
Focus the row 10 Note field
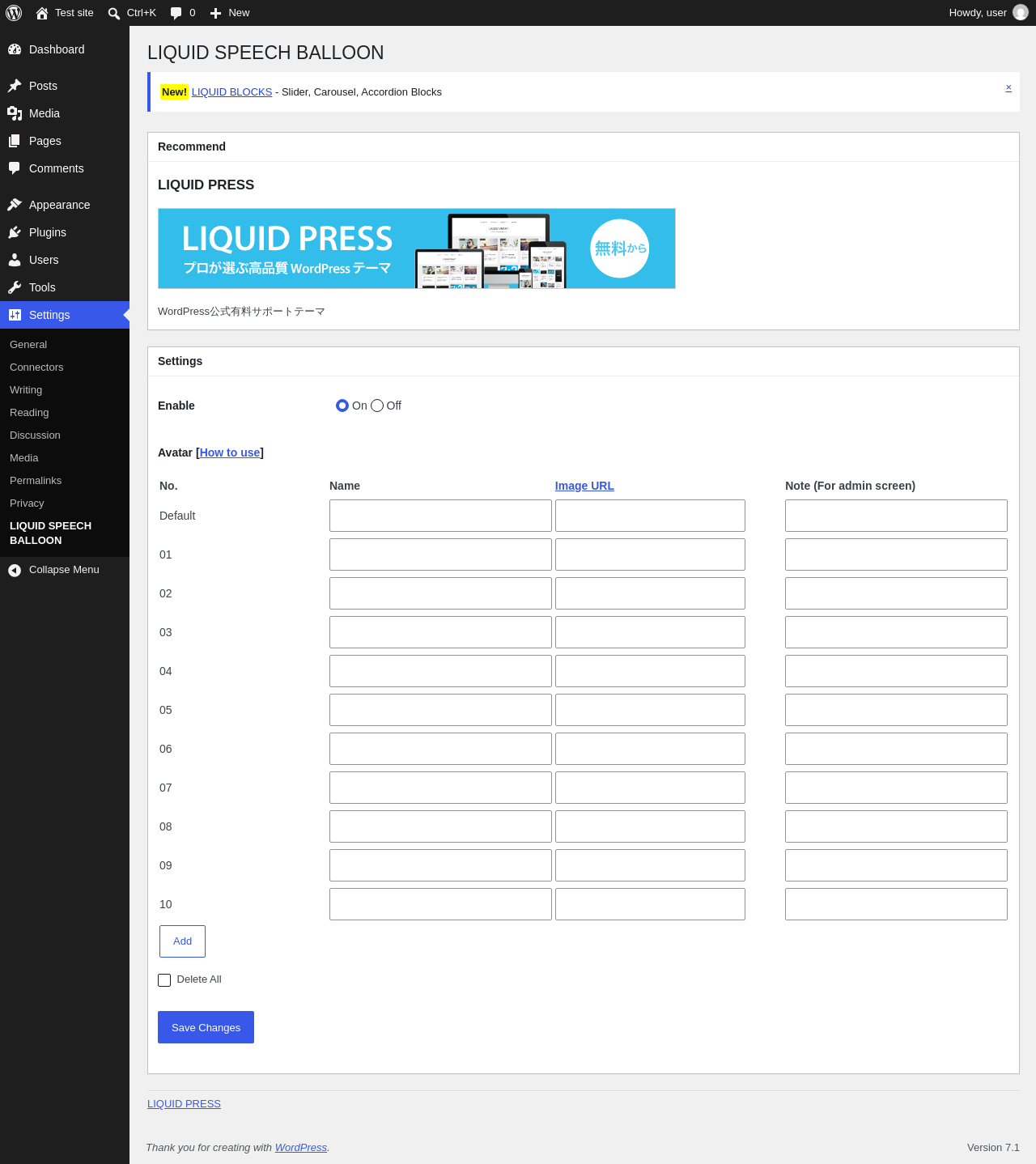[x=896, y=904]
